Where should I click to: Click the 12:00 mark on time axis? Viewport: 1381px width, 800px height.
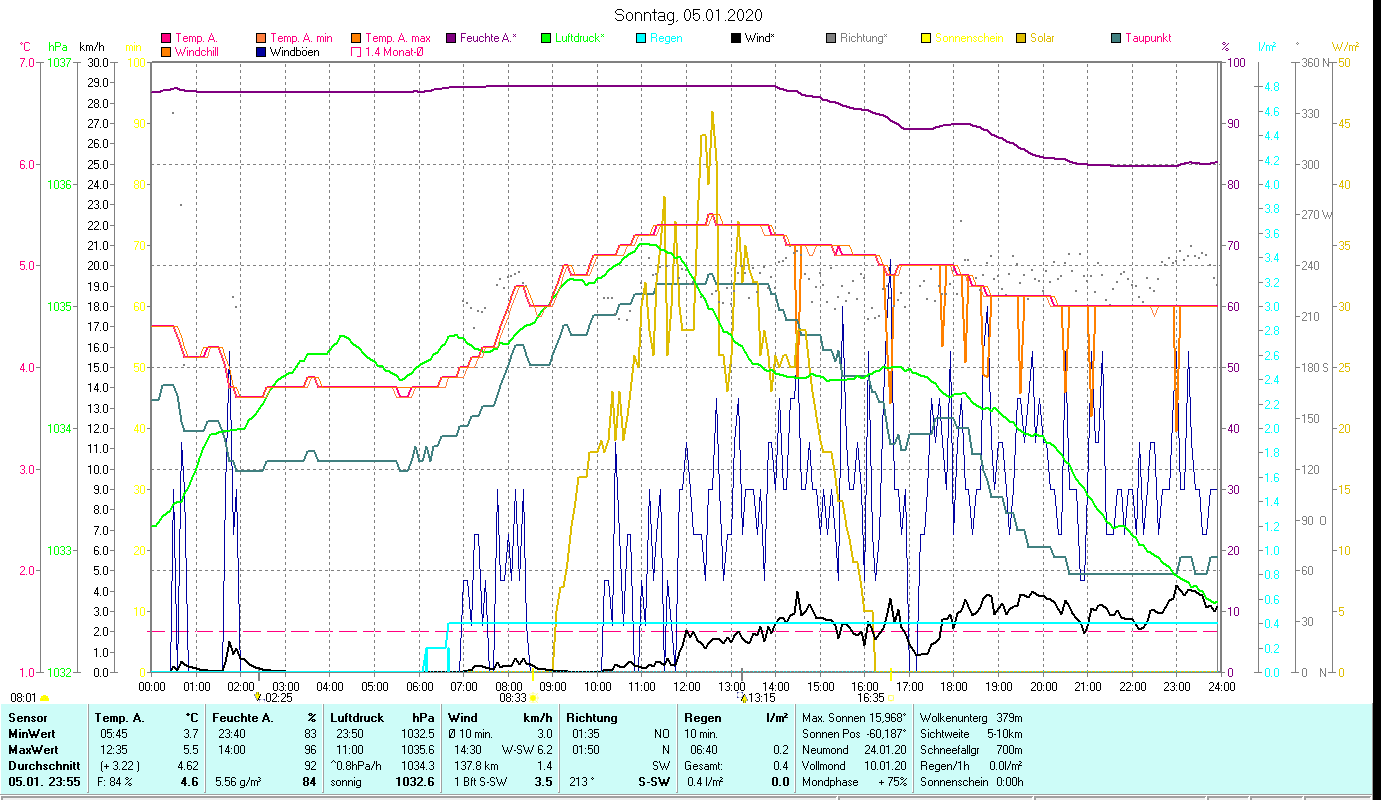pos(687,686)
